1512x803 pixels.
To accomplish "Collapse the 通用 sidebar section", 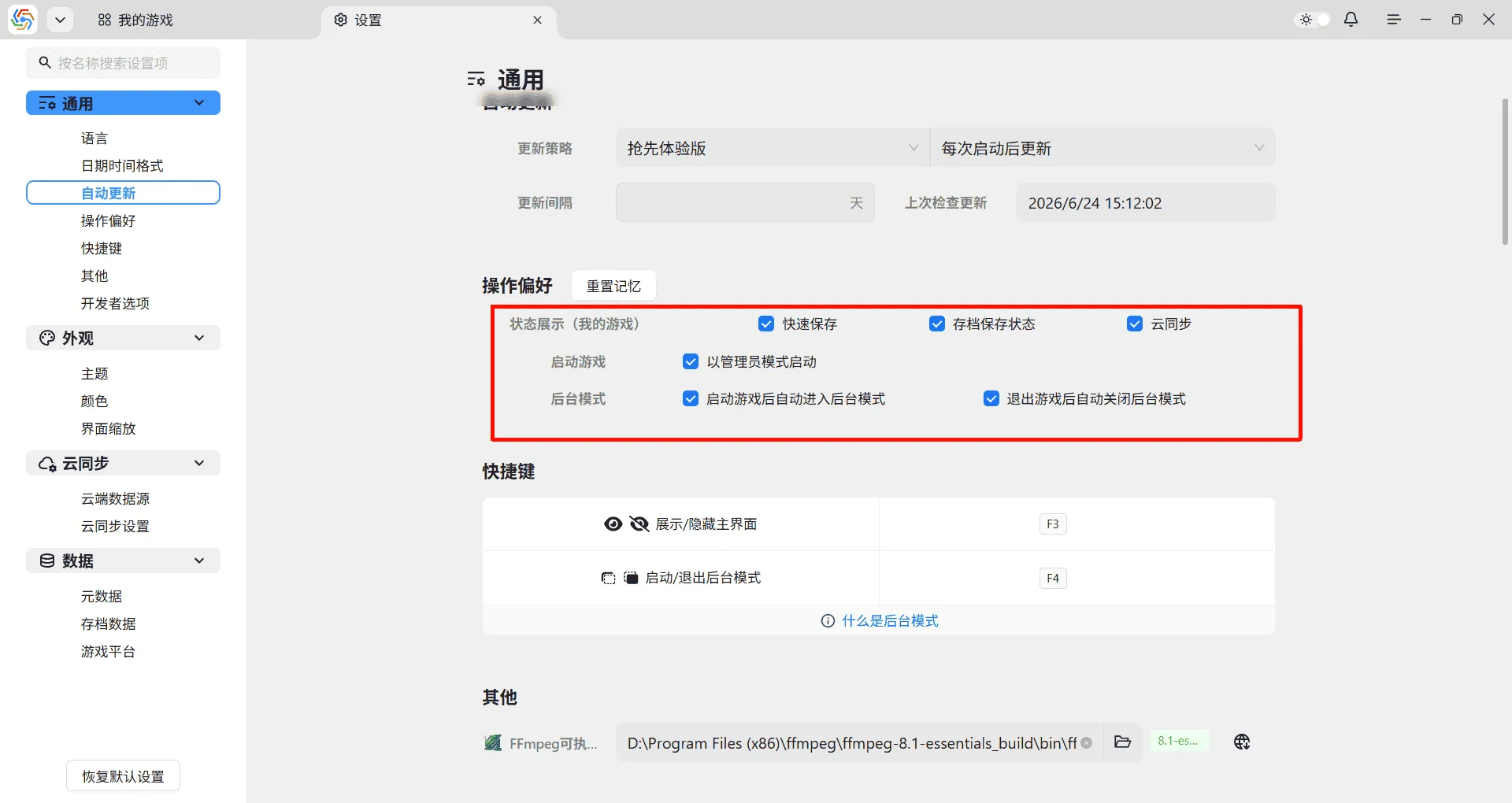I will [x=124, y=103].
